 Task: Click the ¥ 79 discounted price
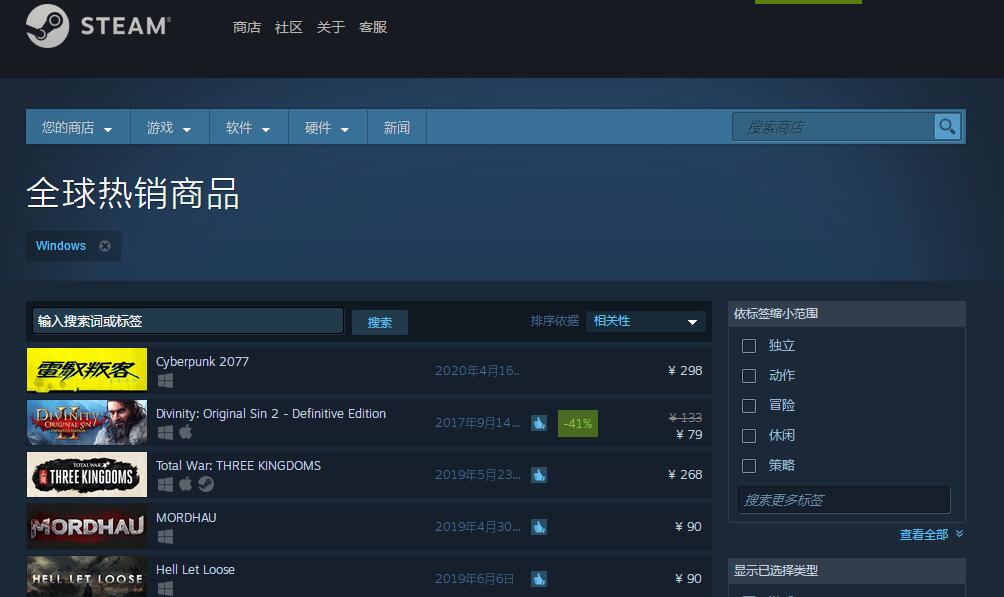689,434
